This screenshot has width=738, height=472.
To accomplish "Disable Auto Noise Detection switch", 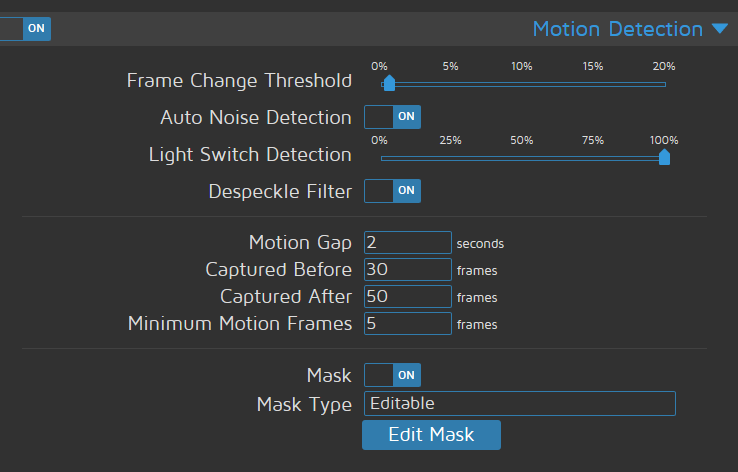I will click(x=392, y=117).
